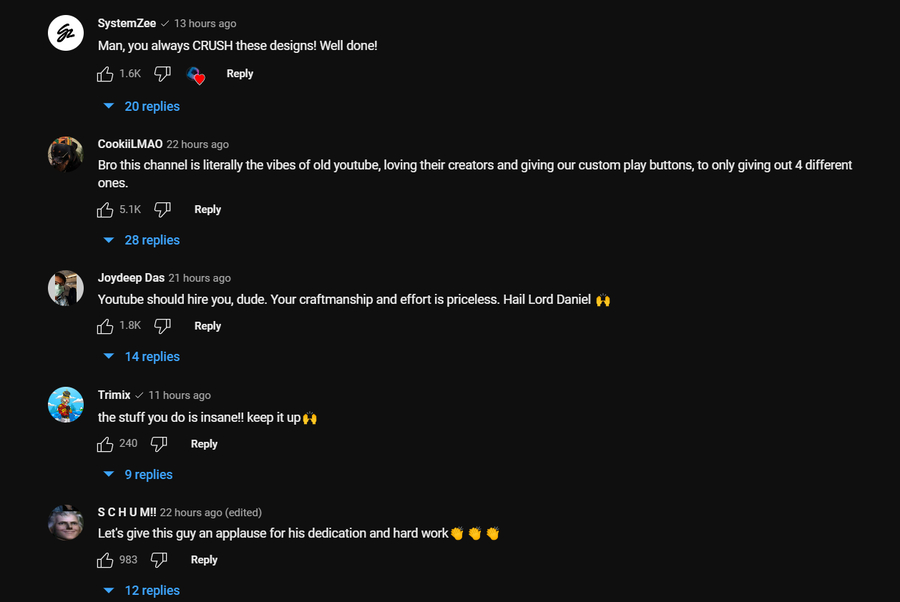Reply to CookiiLMAO's comment
Screen dimensions: 900x602
pos(208,210)
